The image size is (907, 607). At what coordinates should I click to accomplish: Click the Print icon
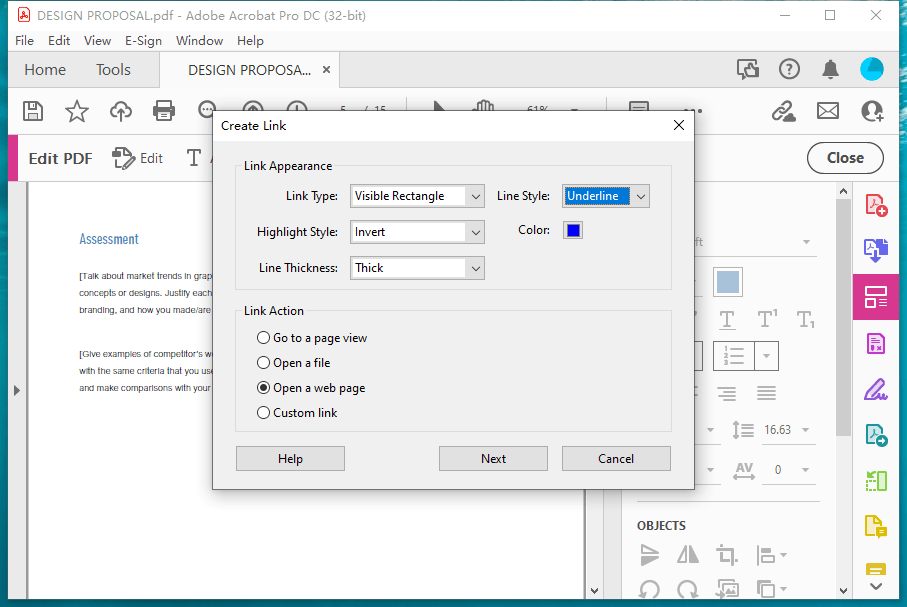164,111
